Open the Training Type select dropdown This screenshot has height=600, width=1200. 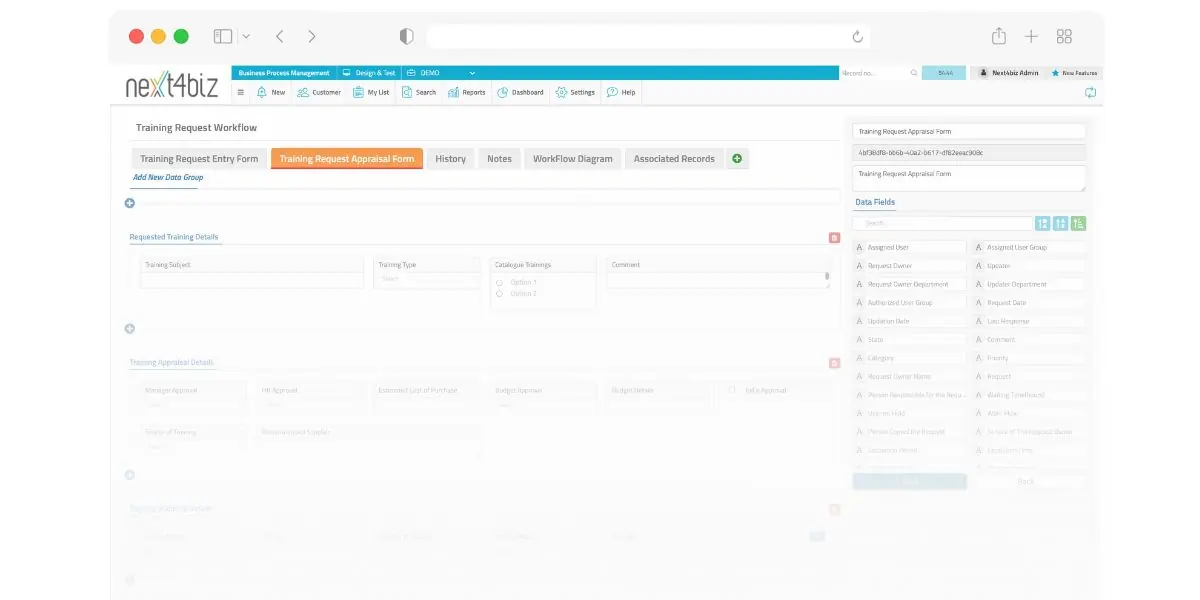point(427,280)
